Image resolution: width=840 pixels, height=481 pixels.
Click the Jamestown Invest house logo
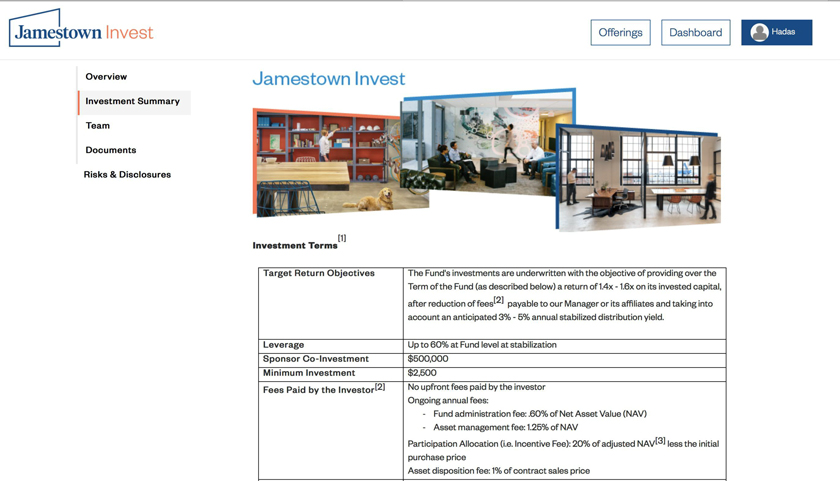[x=81, y=31]
